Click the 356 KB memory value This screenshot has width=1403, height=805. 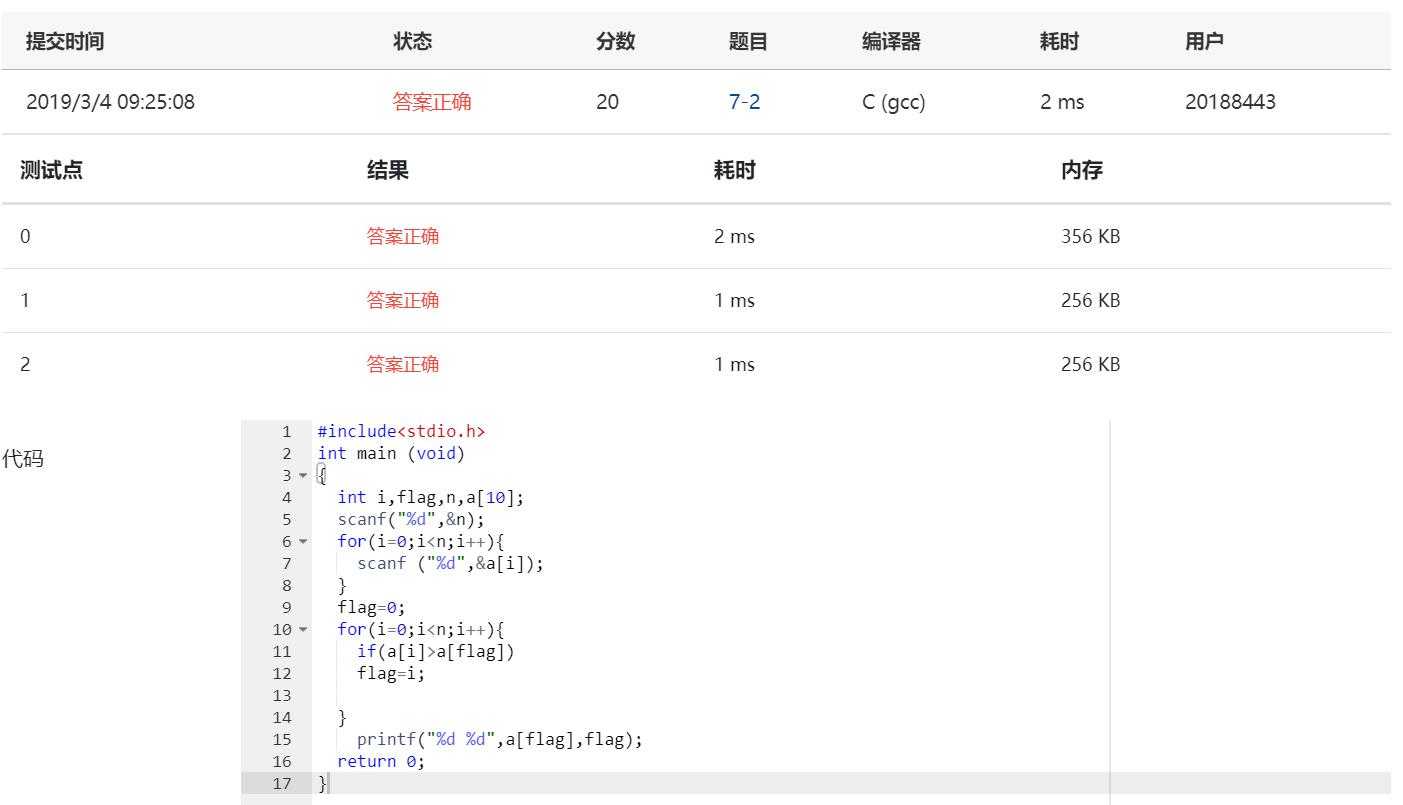[1091, 236]
